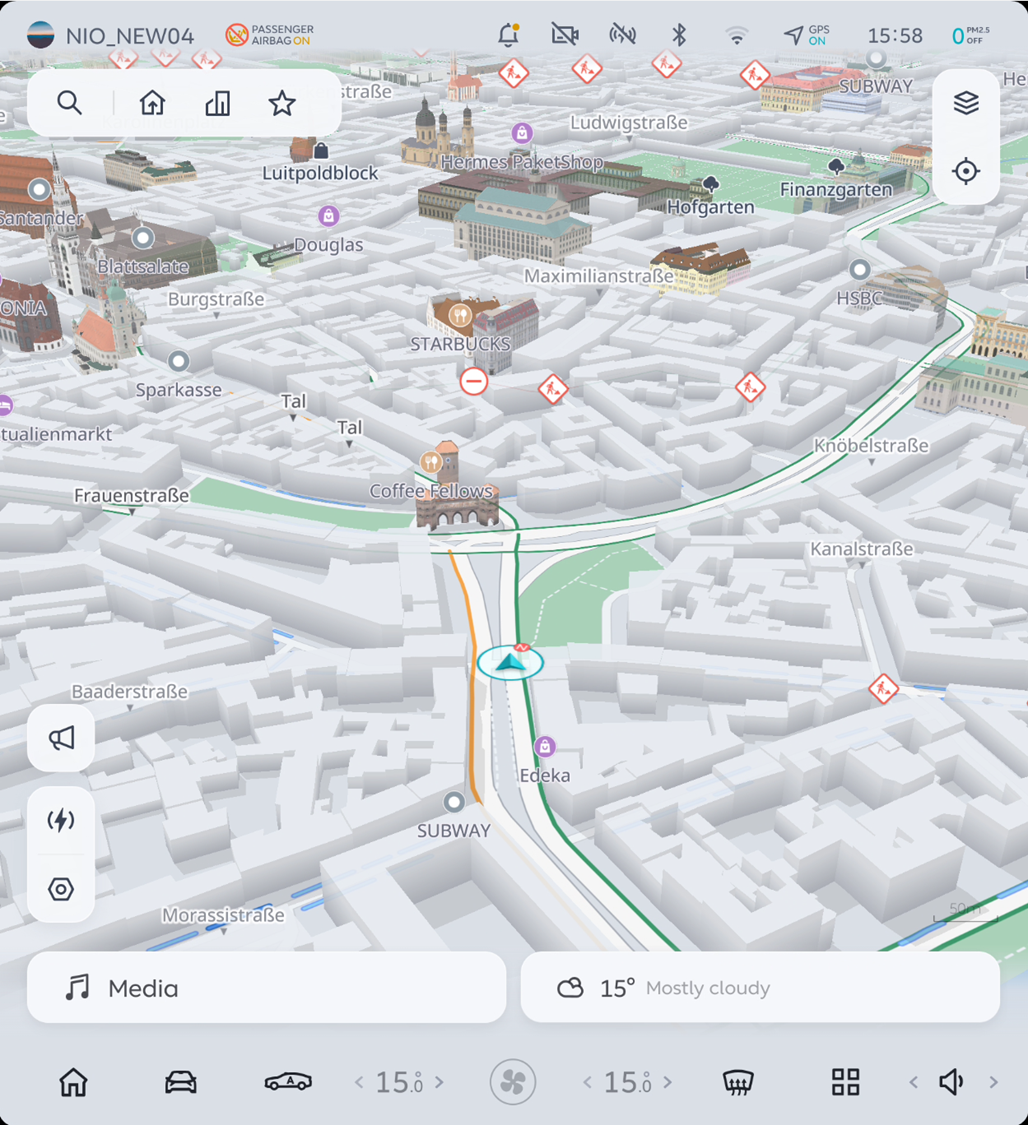Navigate to home address icon
Image resolution: width=1028 pixels, height=1125 pixels.
pyautogui.click(x=152, y=103)
